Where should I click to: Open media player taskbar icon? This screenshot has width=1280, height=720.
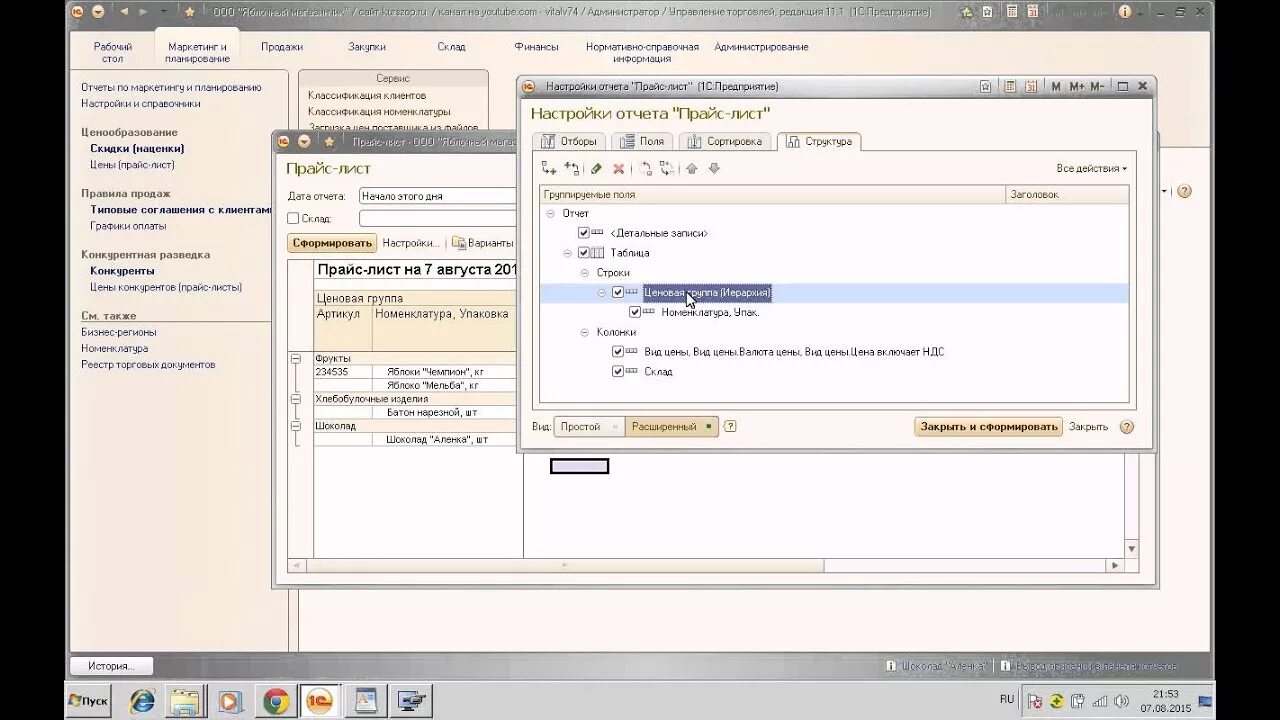pyautogui.click(x=230, y=701)
